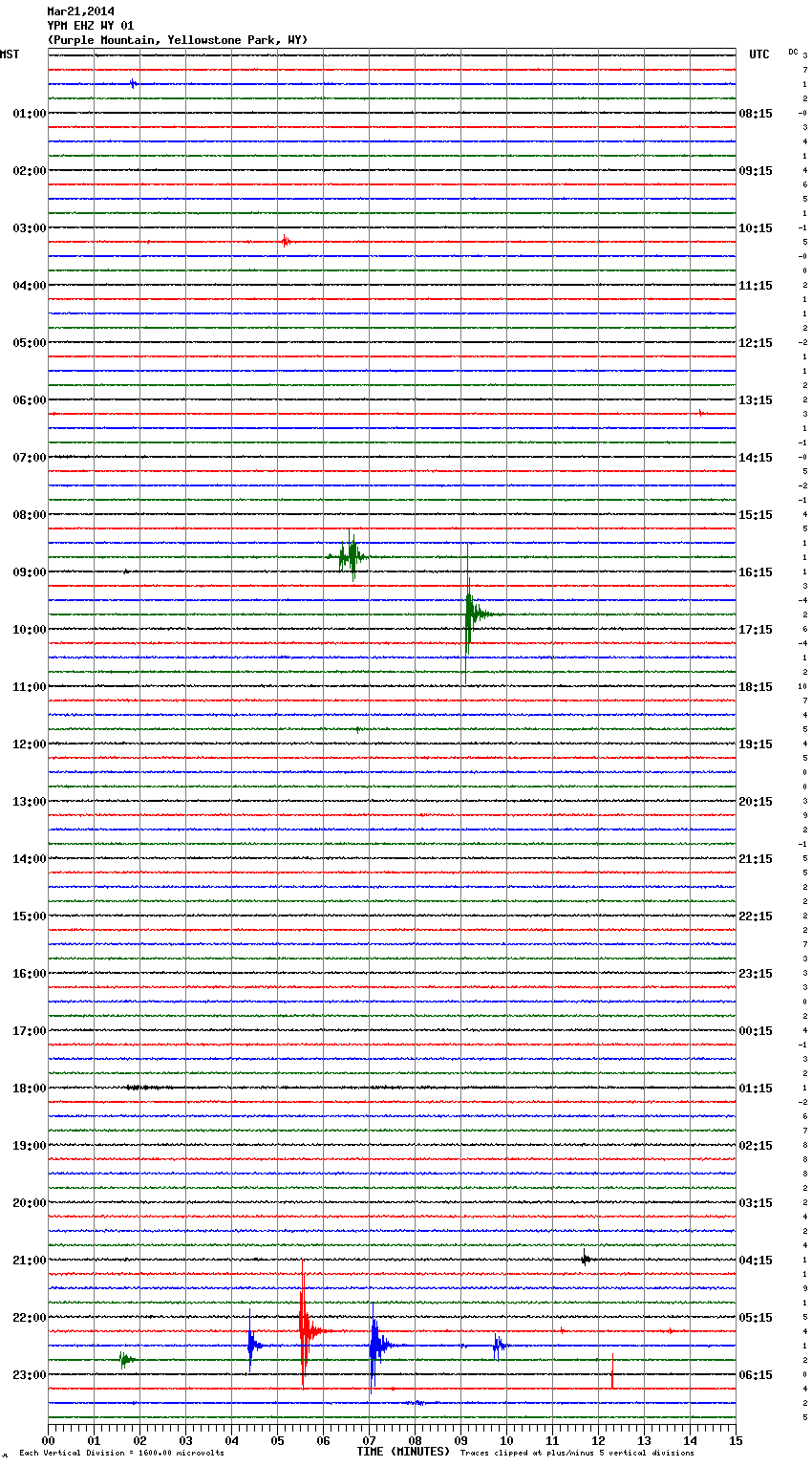Click the 06:15 UTC time label
Image resolution: width=812 pixels, height=1466 pixels.
(x=756, y=1375)
